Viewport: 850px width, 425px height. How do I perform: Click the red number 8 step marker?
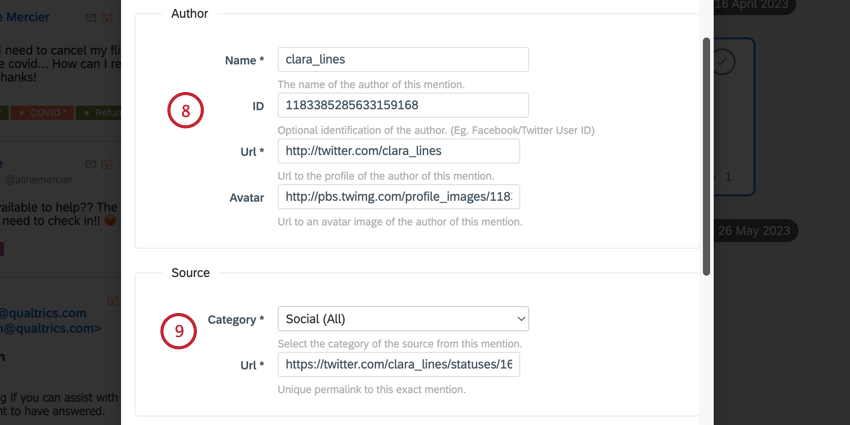coord(185,111)
